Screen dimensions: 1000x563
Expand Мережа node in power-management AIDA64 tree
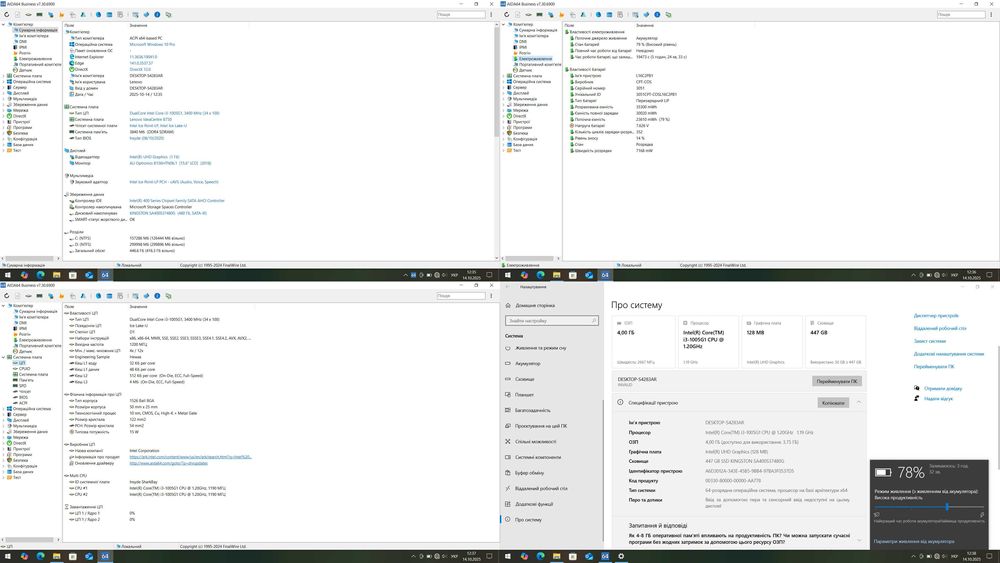[x=503, y=110]
